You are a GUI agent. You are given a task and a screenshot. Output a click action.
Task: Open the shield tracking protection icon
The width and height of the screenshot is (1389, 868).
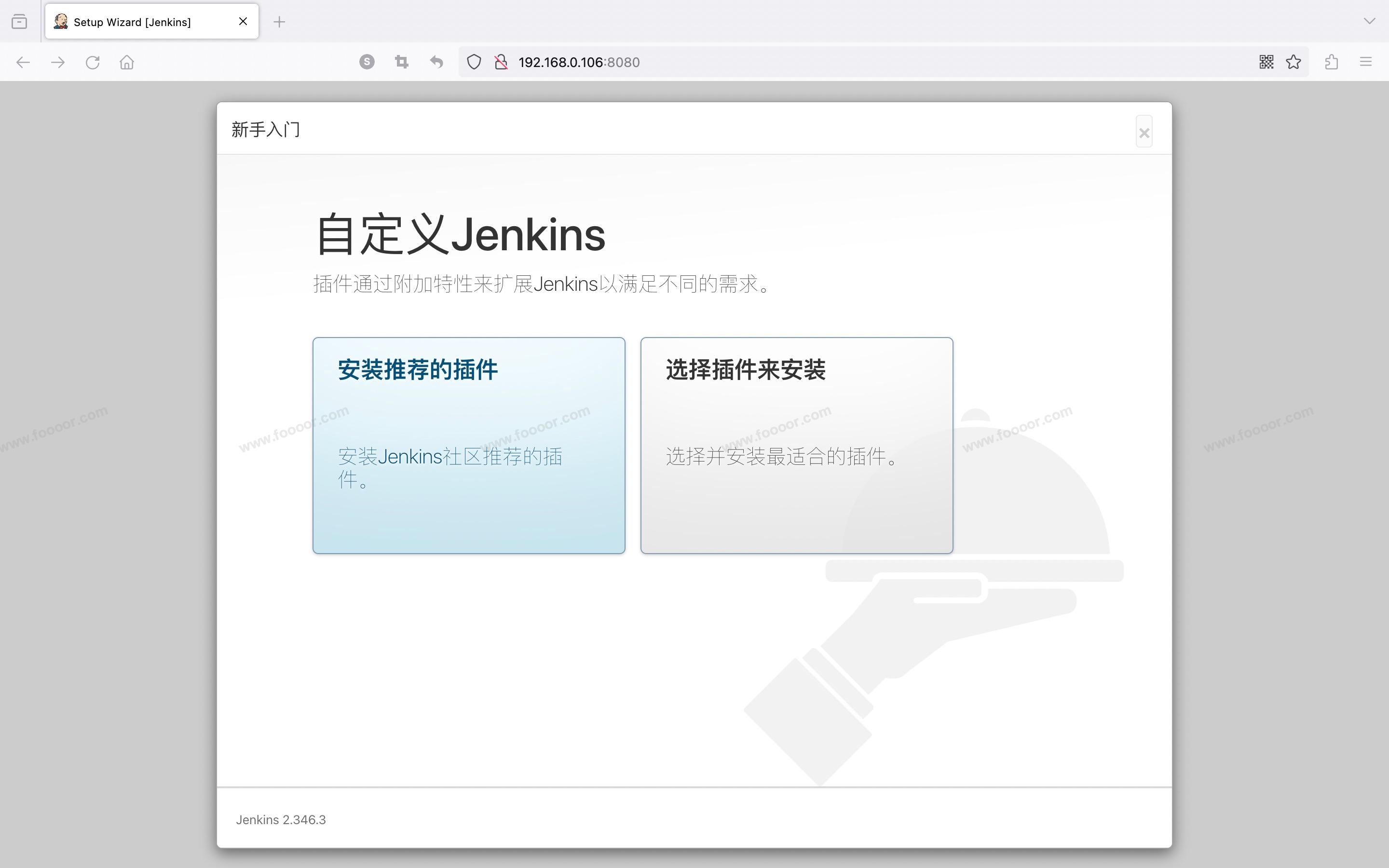click(474, 62)
